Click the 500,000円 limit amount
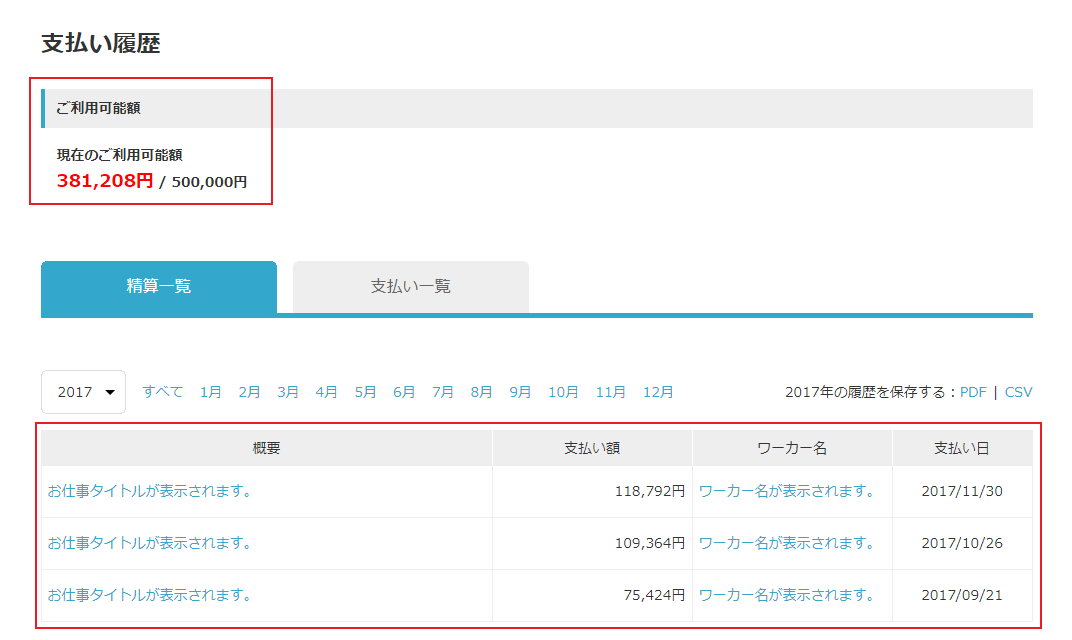The width and height of the screenshot is (1072, 640). pyautogui.click(x=209, y=182)
